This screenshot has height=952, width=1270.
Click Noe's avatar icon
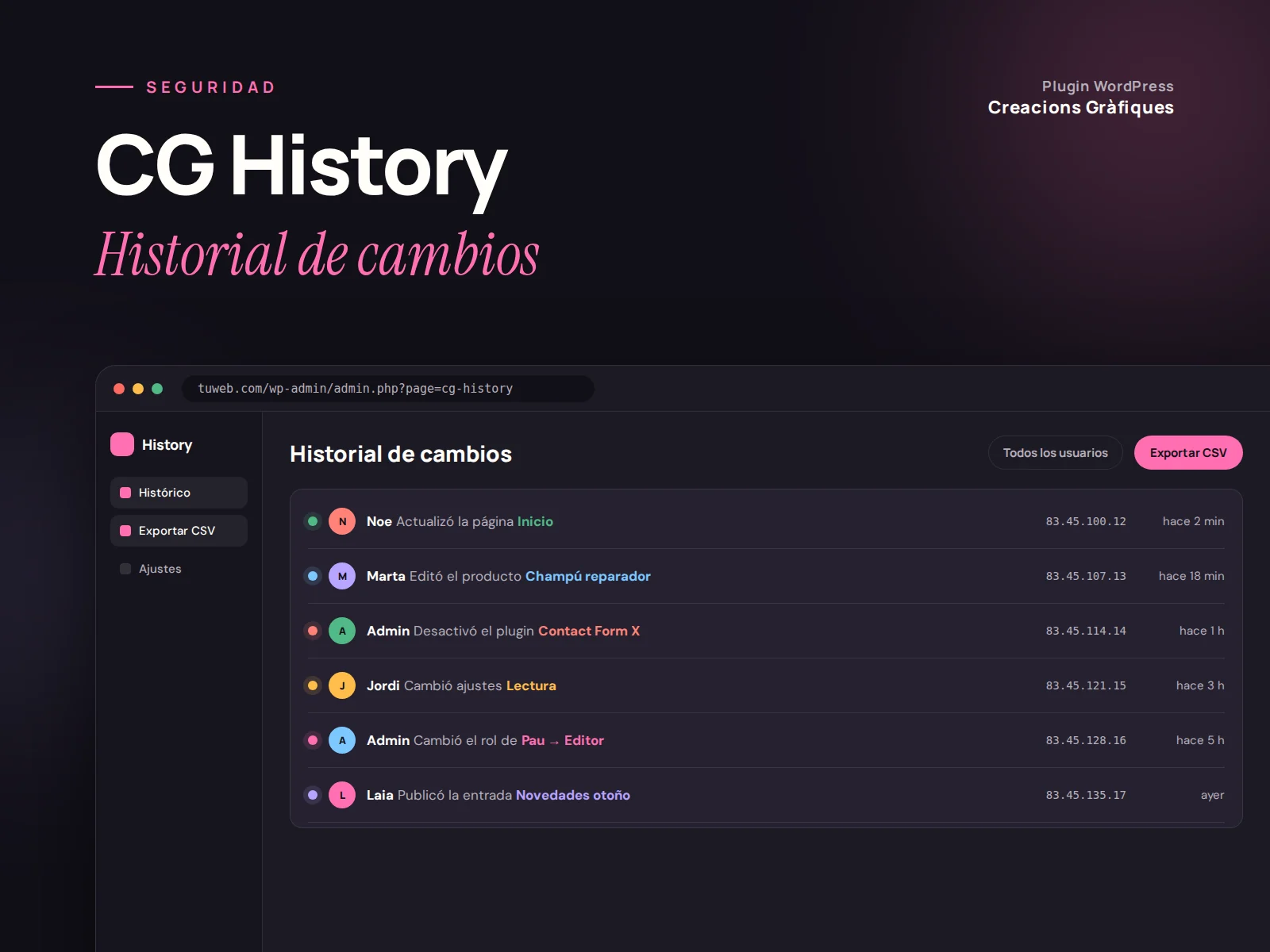(x=342, y=521)
